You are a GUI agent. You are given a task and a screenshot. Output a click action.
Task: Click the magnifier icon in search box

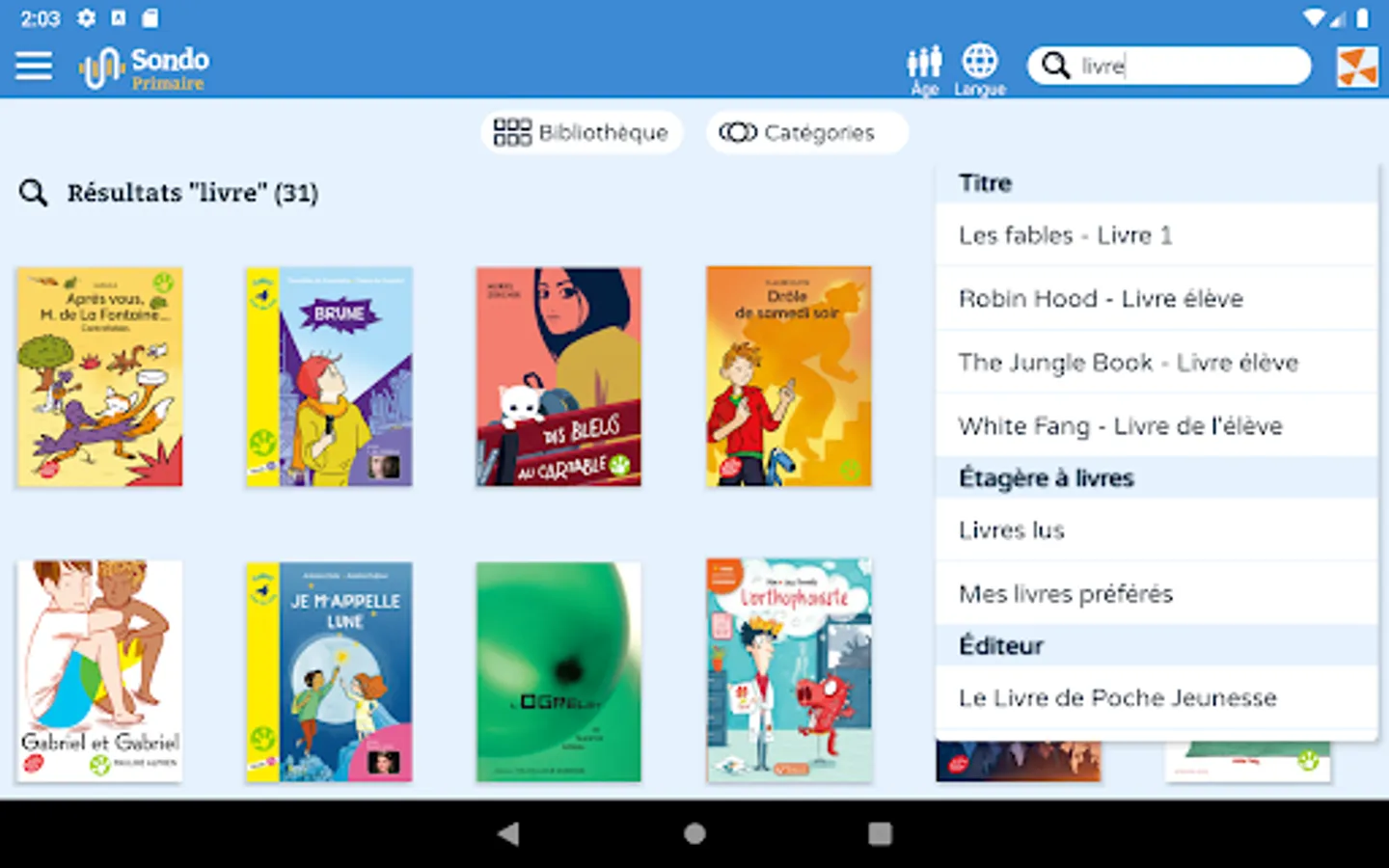(x=1056, y=66)
